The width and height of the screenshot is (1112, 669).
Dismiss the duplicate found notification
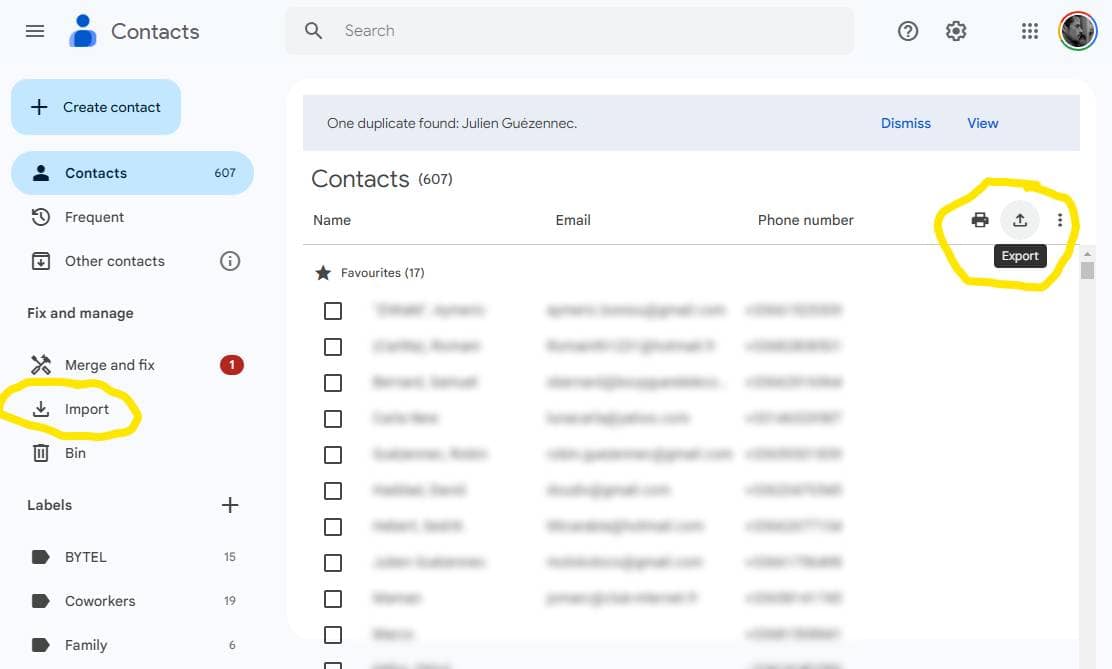point(905,123)
